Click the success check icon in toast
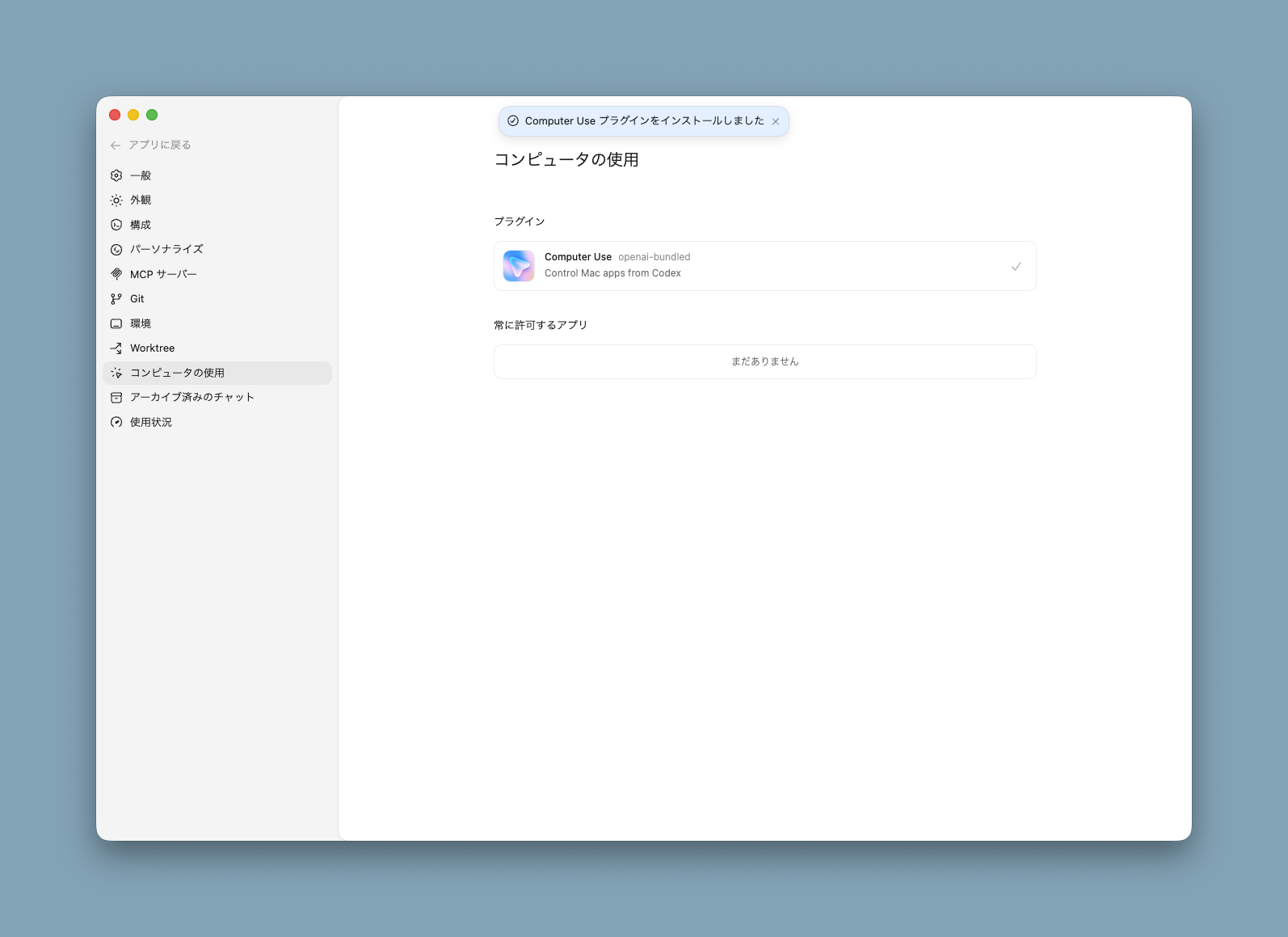 pos(513,121)
